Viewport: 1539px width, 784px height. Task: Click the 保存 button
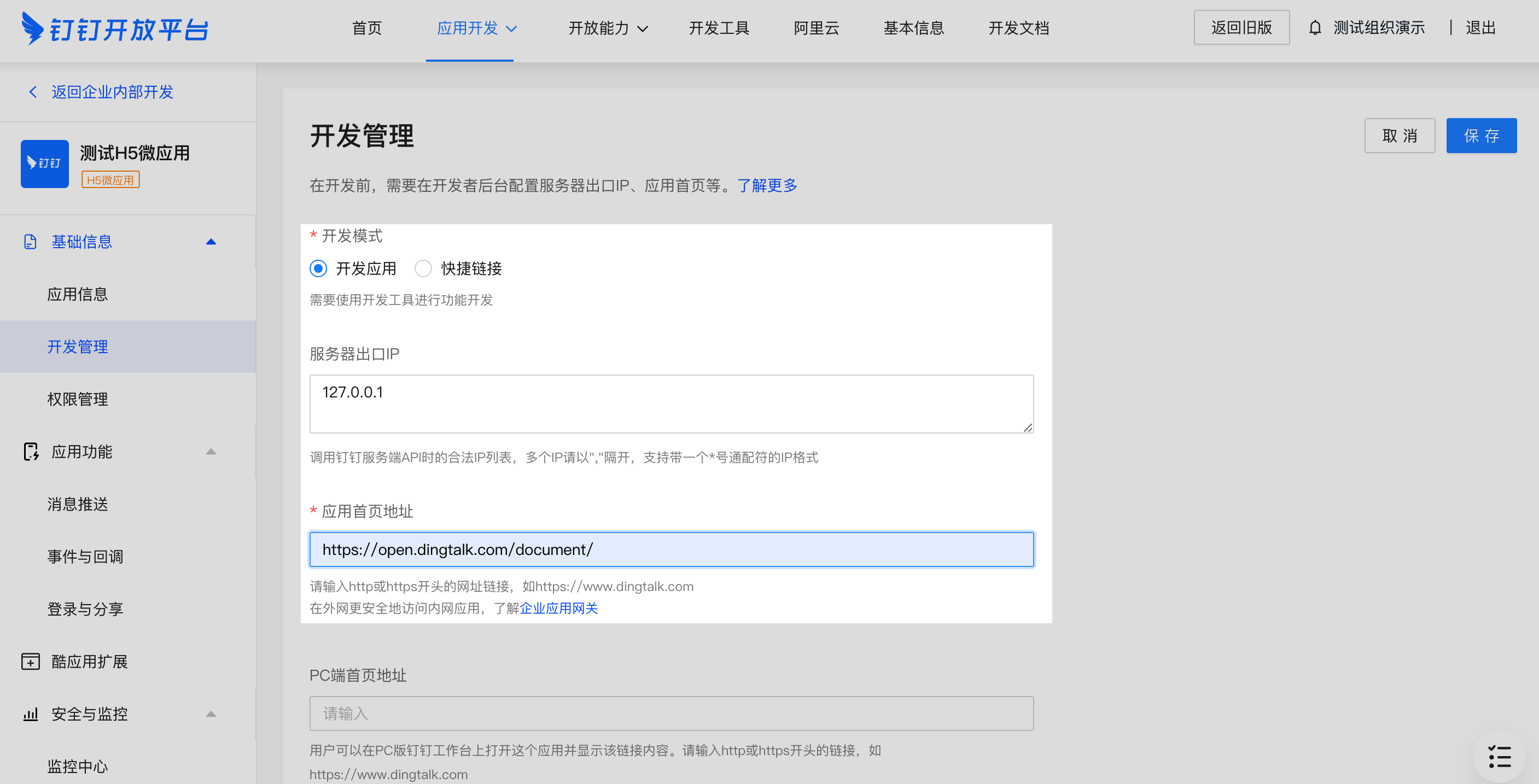1480,136
